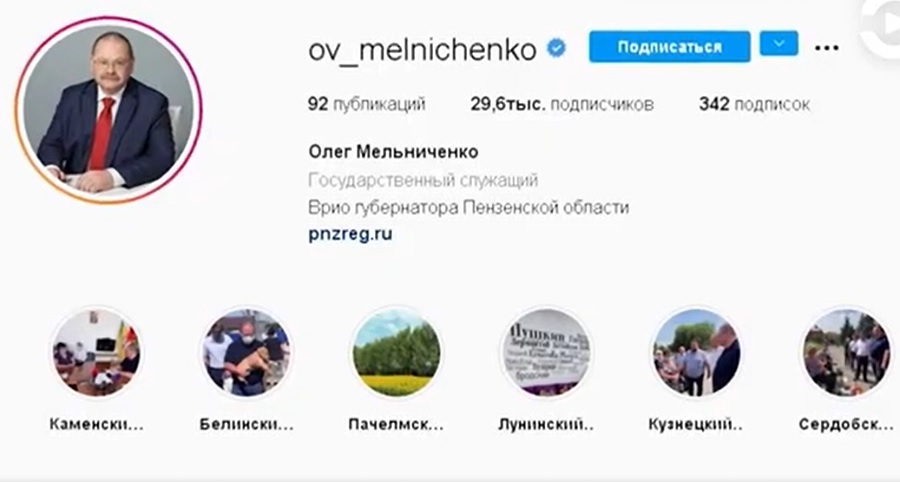This screenshot has width=900, height=482.
Task: Click the 92 публикаций posts count
Action: point(367,104)
